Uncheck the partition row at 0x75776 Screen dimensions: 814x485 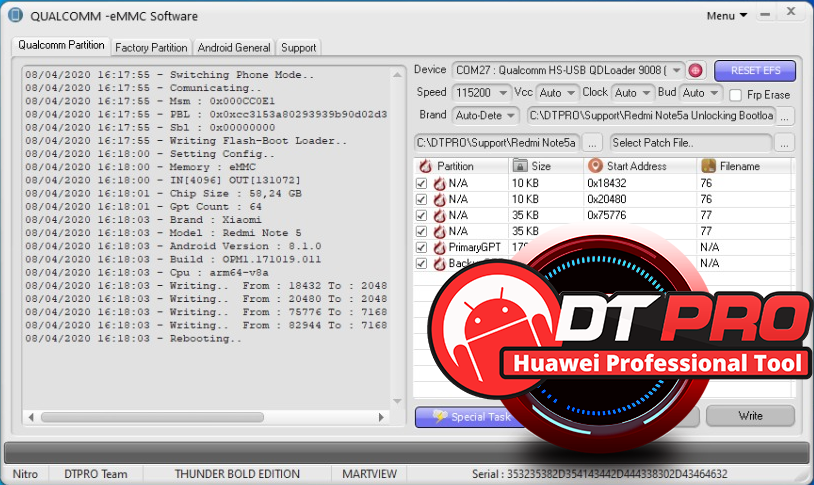coord(422,215)
